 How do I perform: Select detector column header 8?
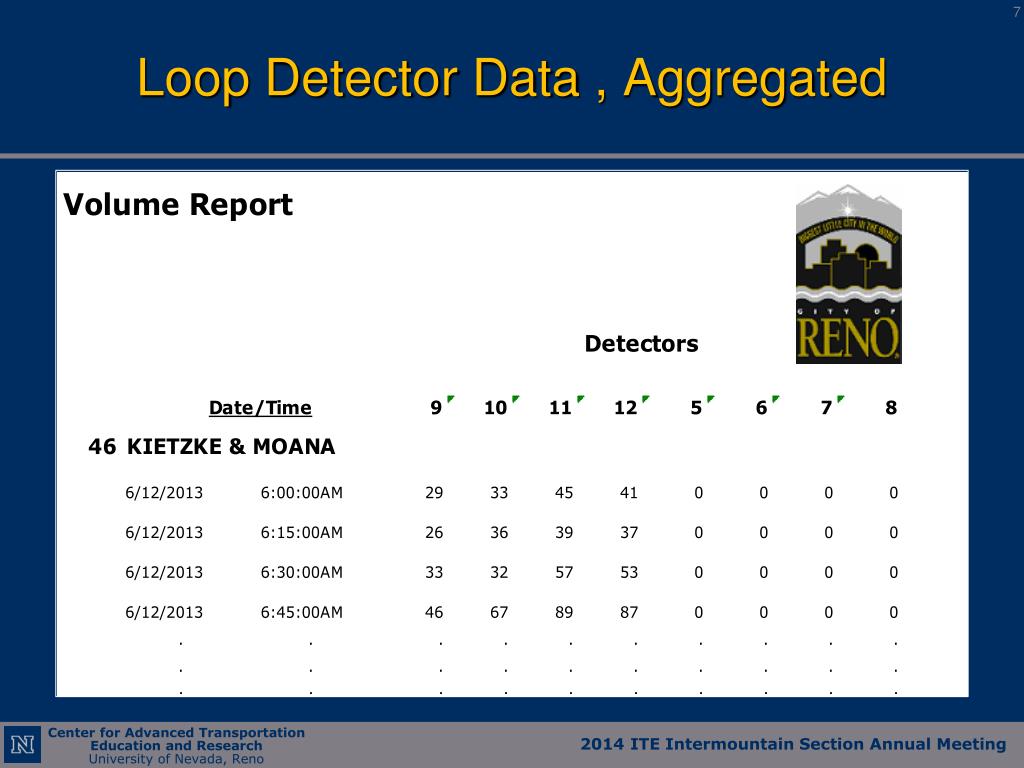pos(891,408)
